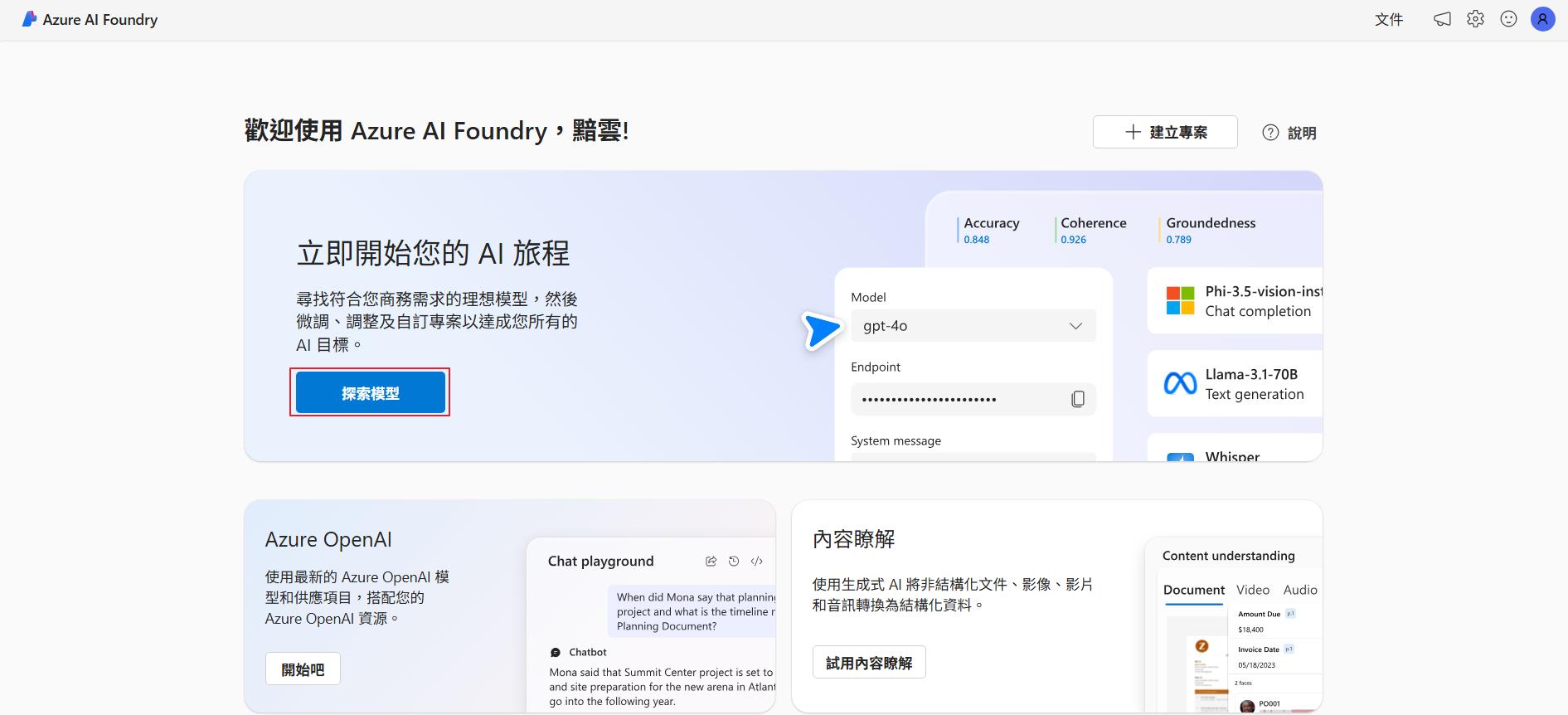This screenshot has width=1568, height=715.
Task: Click the Microsoft logo on Phi-3.5 card
Action: click(x=1180, y=301)
